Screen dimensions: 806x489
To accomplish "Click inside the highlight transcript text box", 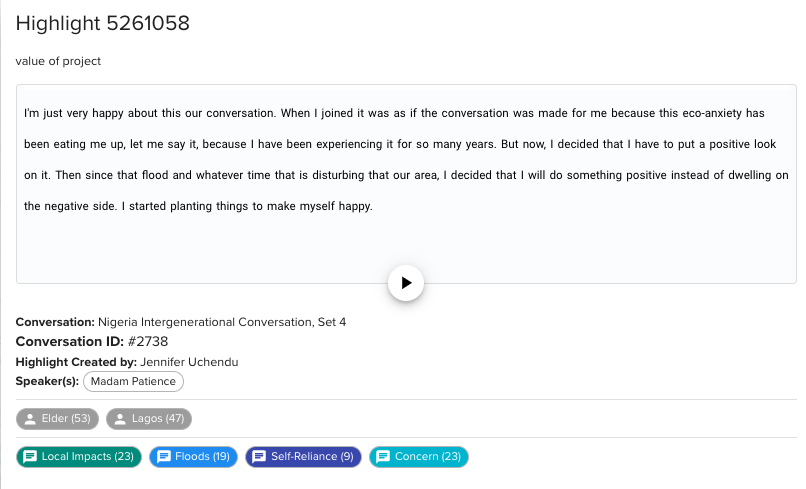I will click(x=406, y=184).
